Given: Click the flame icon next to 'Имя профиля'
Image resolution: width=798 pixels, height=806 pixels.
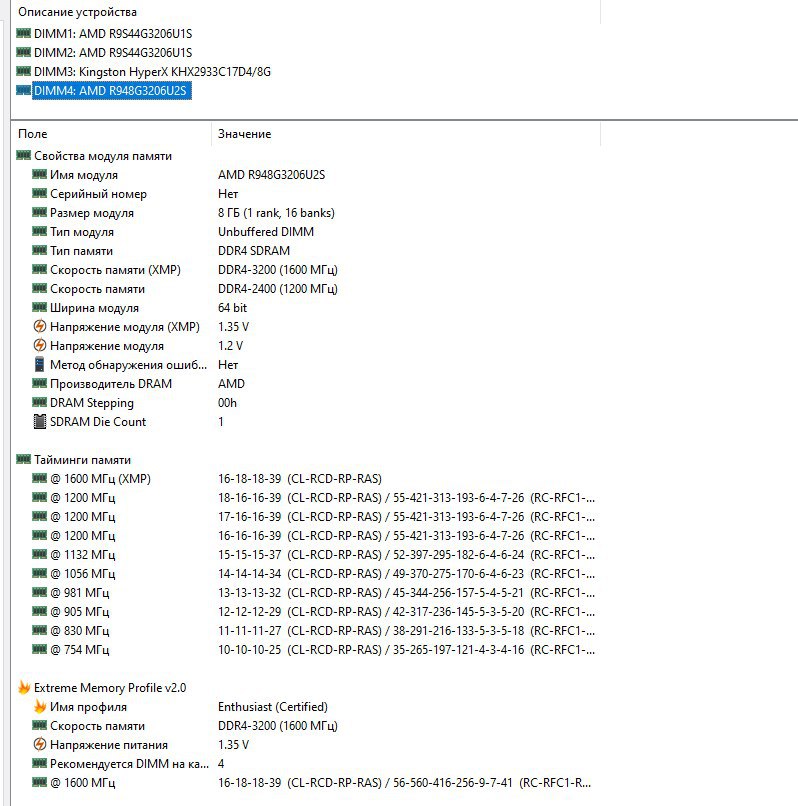Looking at the screenshot, I should 40,707.
